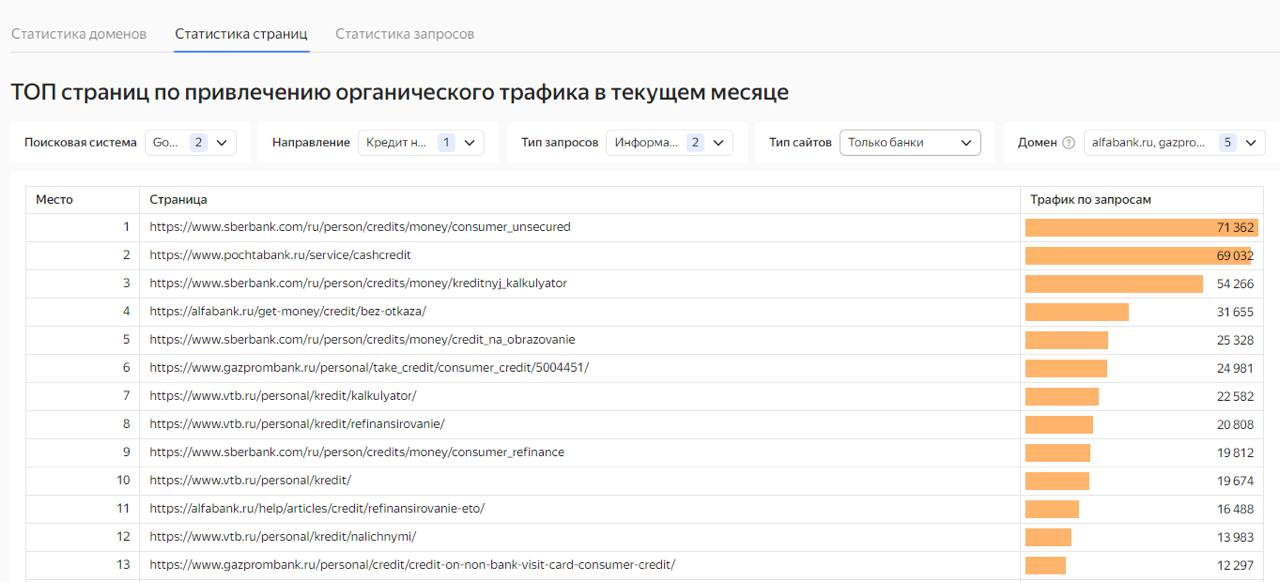The image size is (1280, 582).
Task: Click the traffic value 20 808
Action: pyautogui.click(x=1235, y=424)
